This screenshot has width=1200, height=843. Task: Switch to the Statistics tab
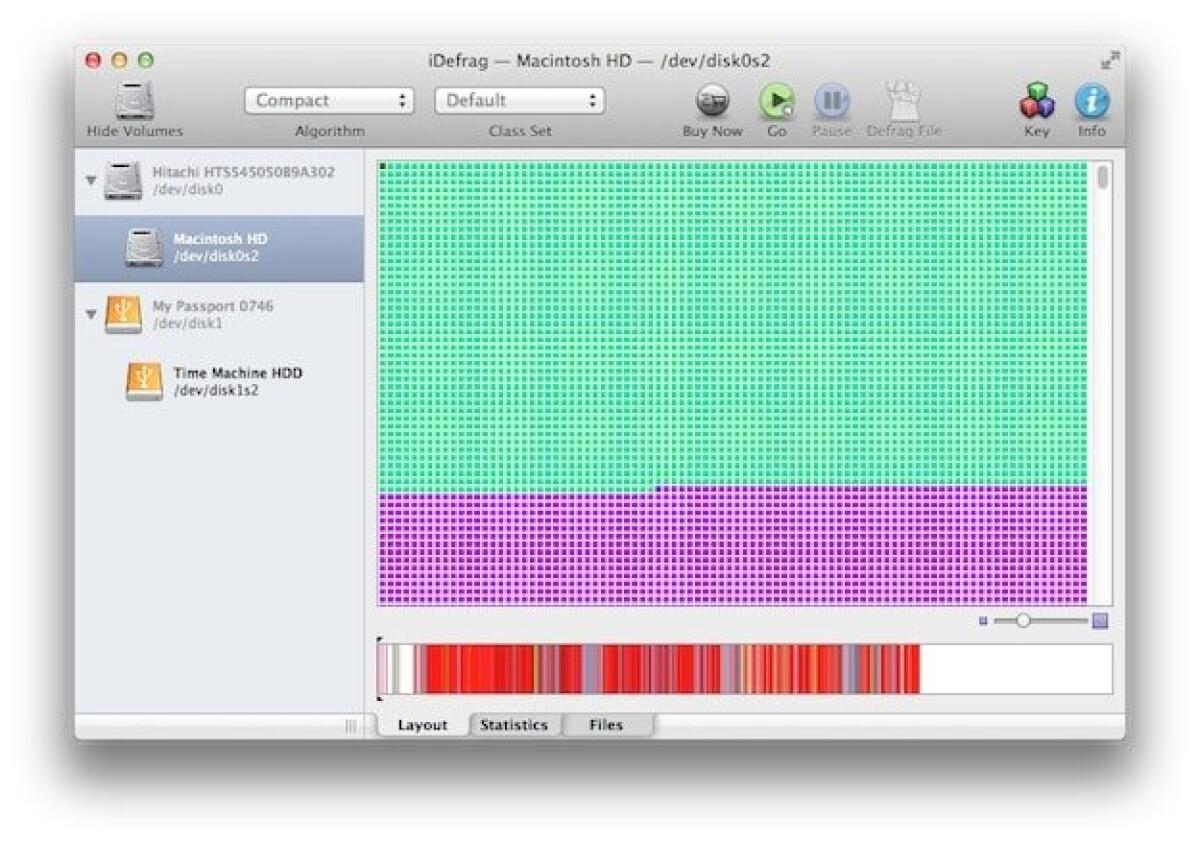(515, 724)
